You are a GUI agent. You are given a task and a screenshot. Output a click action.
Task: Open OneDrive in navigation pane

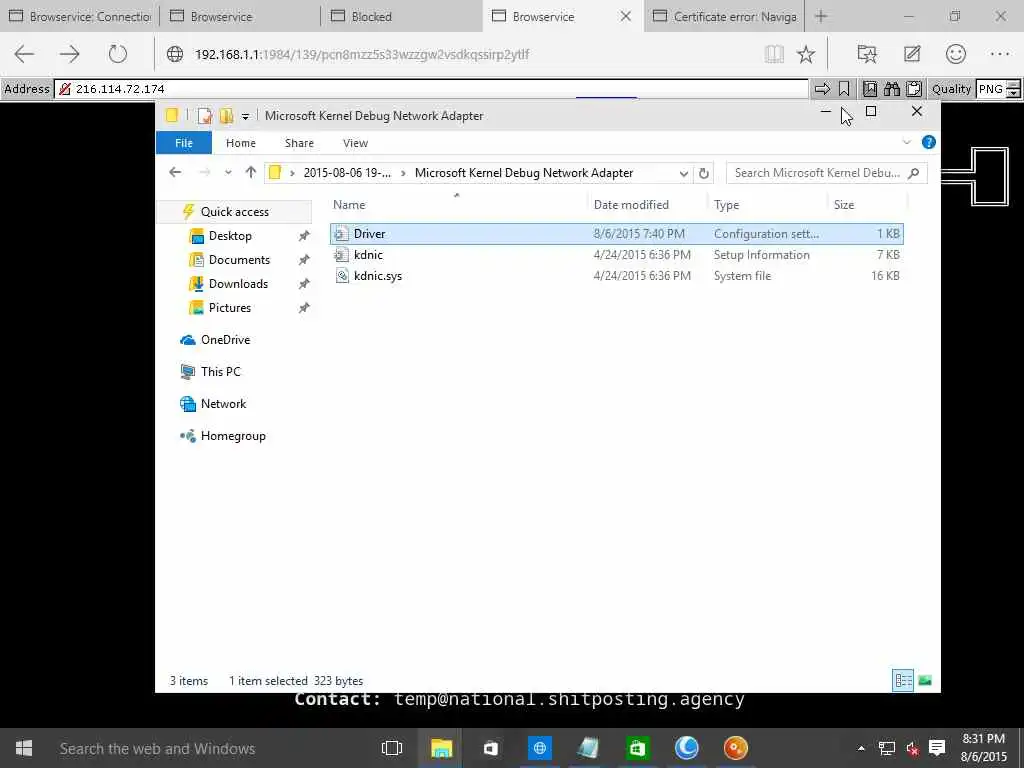[x=225, y=340]
